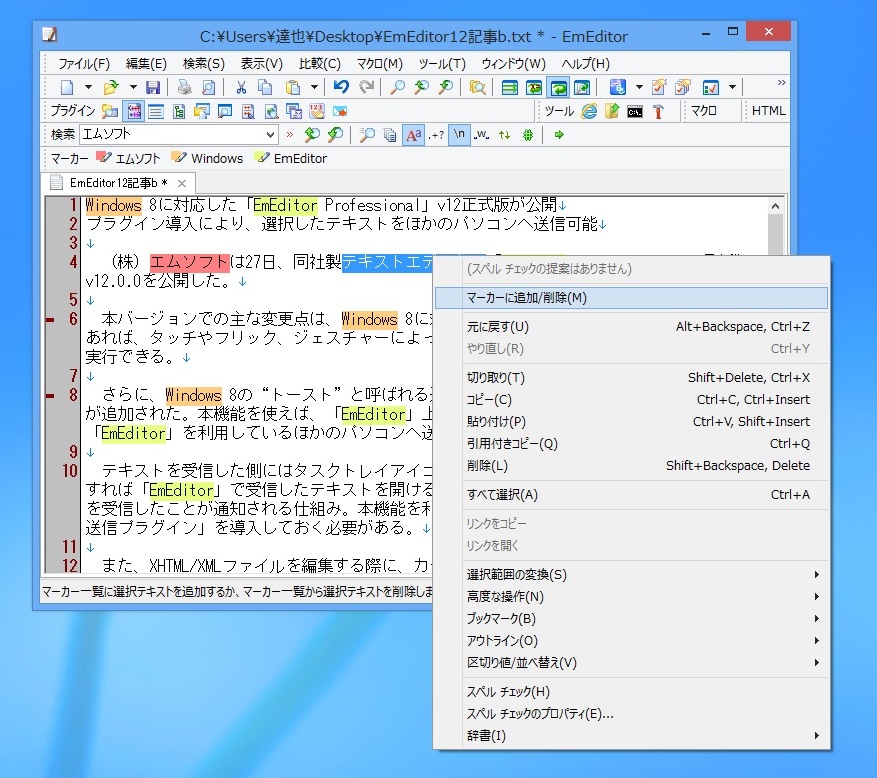This screenshot has height=778, width=877.
Task: Click the green arrow icon in search bar
Action: pos(559,135)
